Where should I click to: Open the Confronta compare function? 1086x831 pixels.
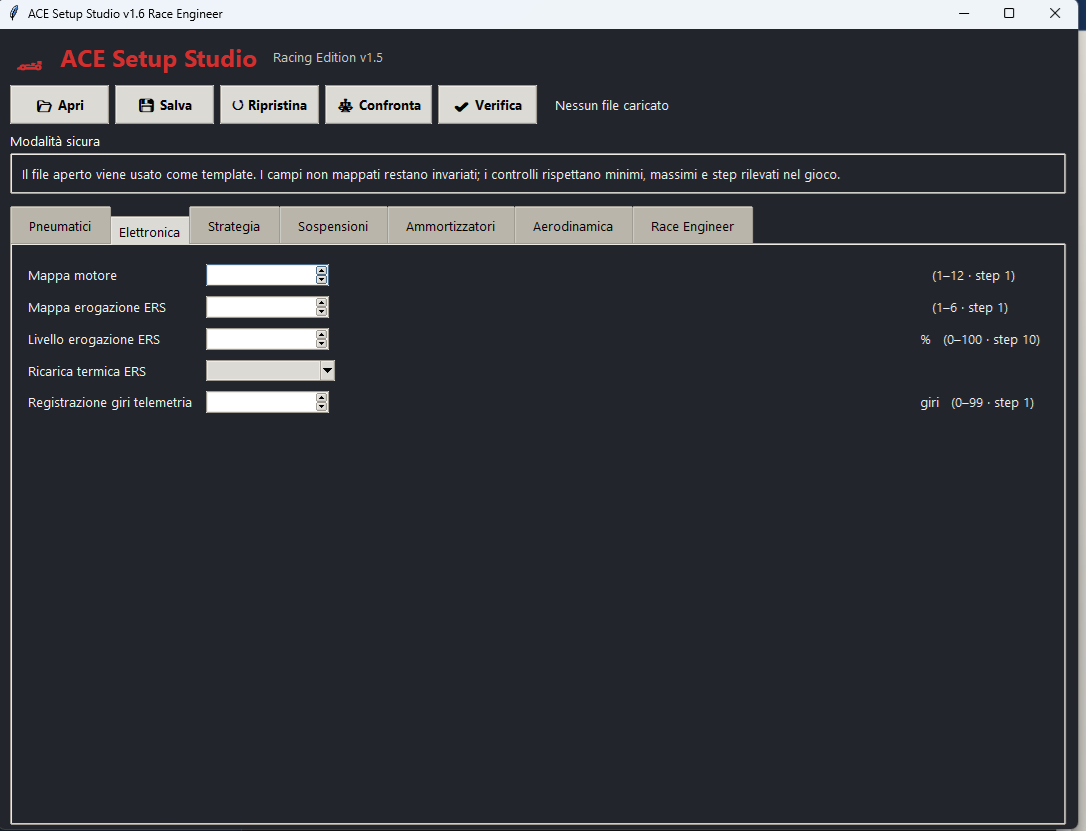pos(378,105)
